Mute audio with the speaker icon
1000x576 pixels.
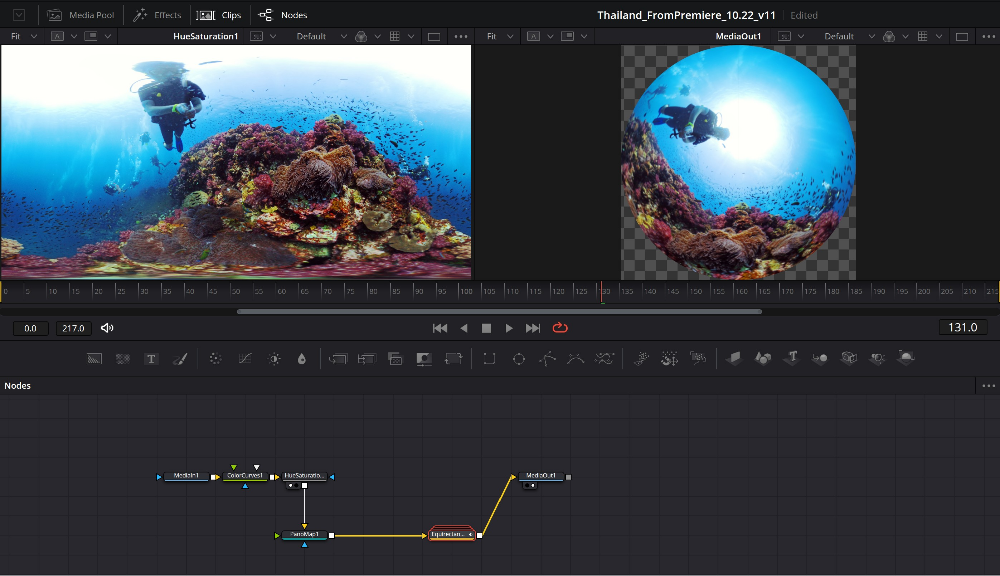(x=105, y=327)
